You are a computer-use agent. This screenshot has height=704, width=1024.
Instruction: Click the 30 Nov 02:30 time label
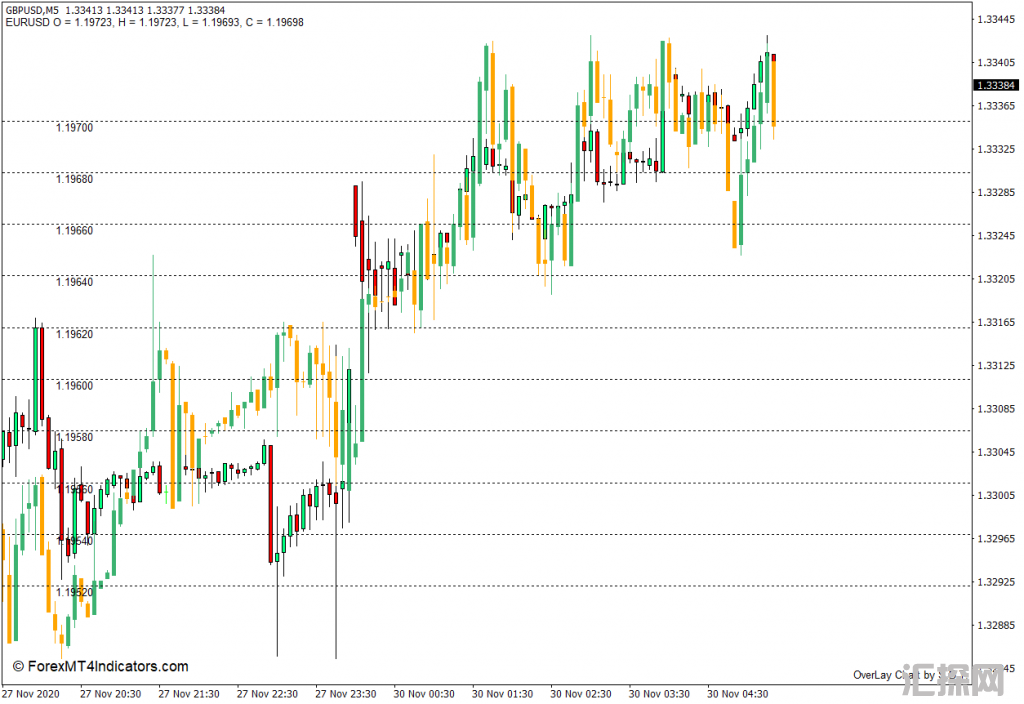coord(579,693)
